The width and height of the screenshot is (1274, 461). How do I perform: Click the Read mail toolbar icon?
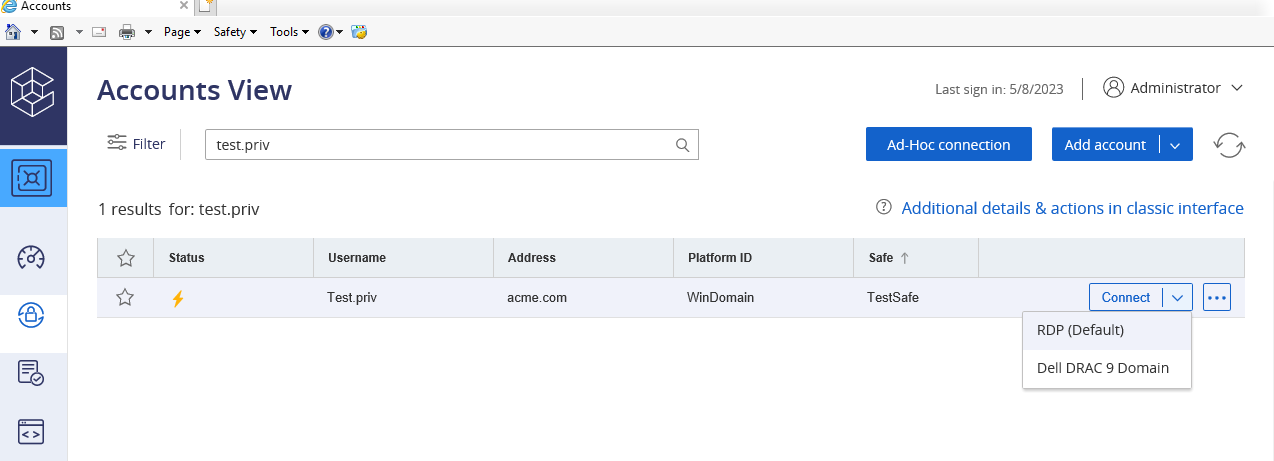99,32
